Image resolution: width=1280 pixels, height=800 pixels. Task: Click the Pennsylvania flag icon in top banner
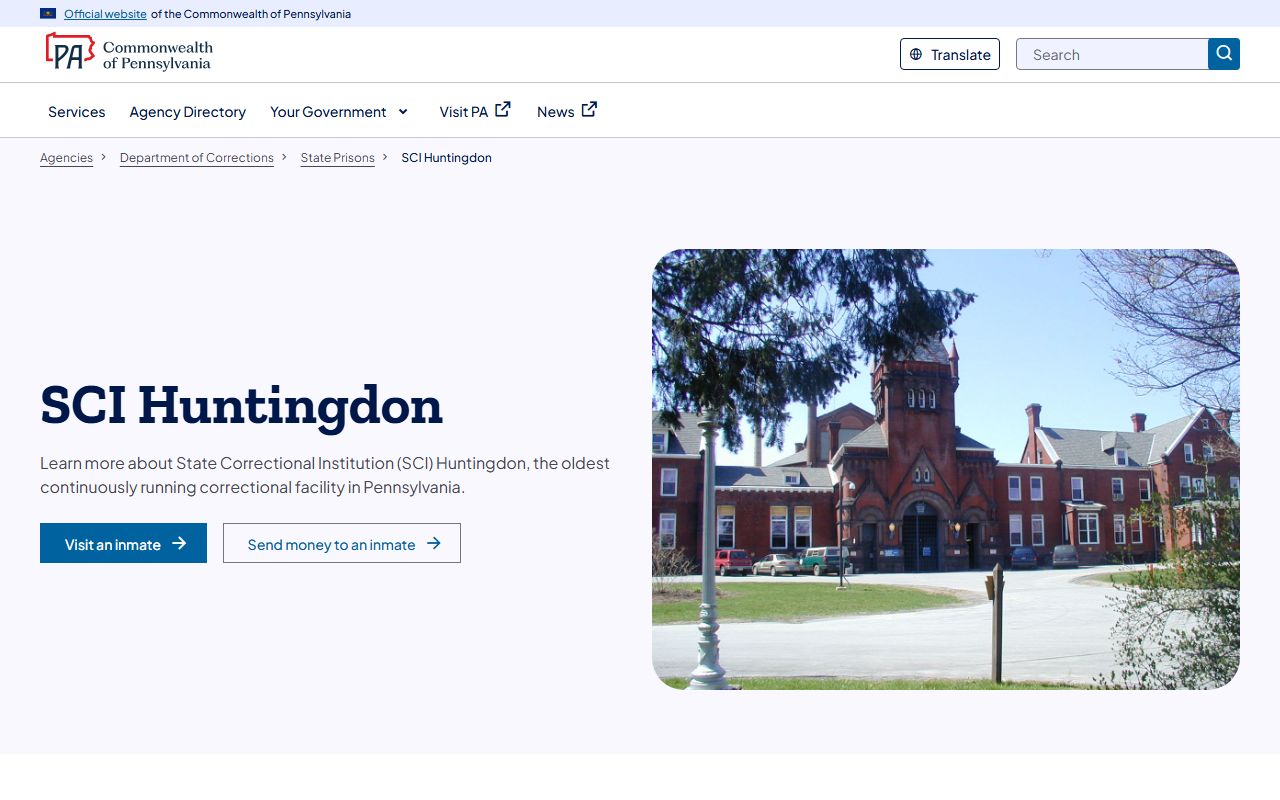48,14
